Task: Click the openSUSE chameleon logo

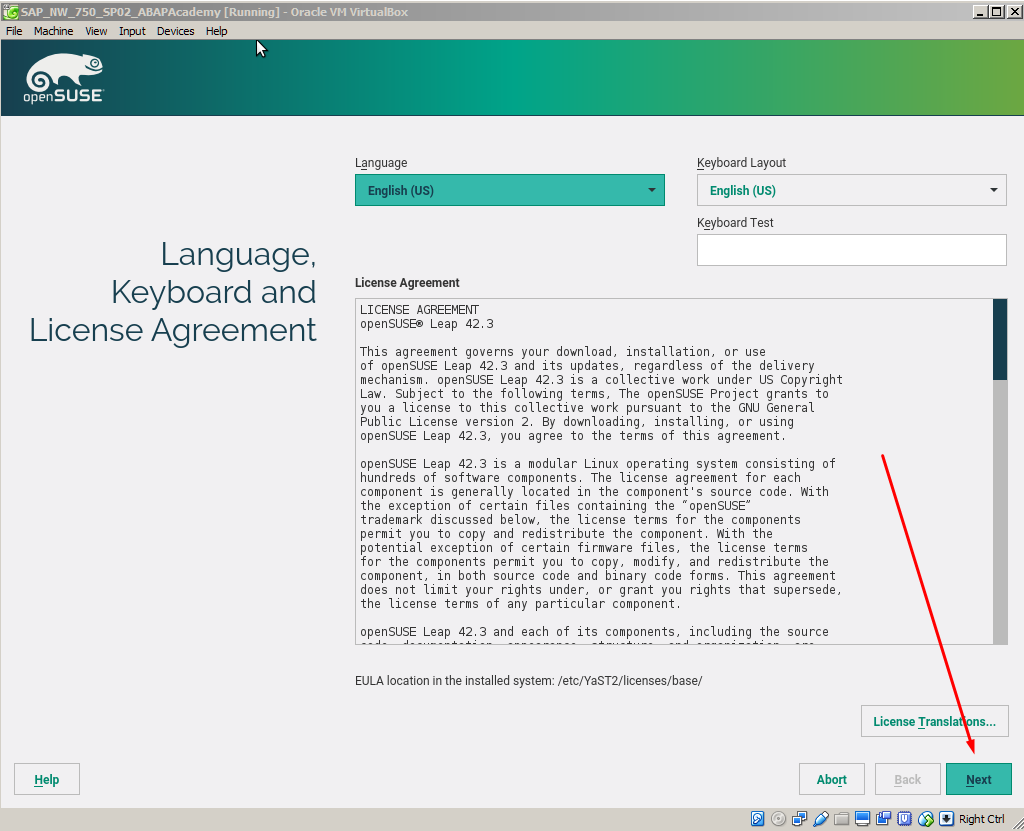Action: click(64, 78)
